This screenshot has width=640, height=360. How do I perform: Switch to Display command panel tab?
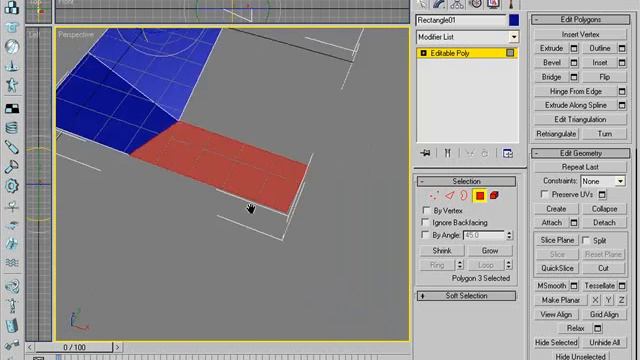coord(493,4)
